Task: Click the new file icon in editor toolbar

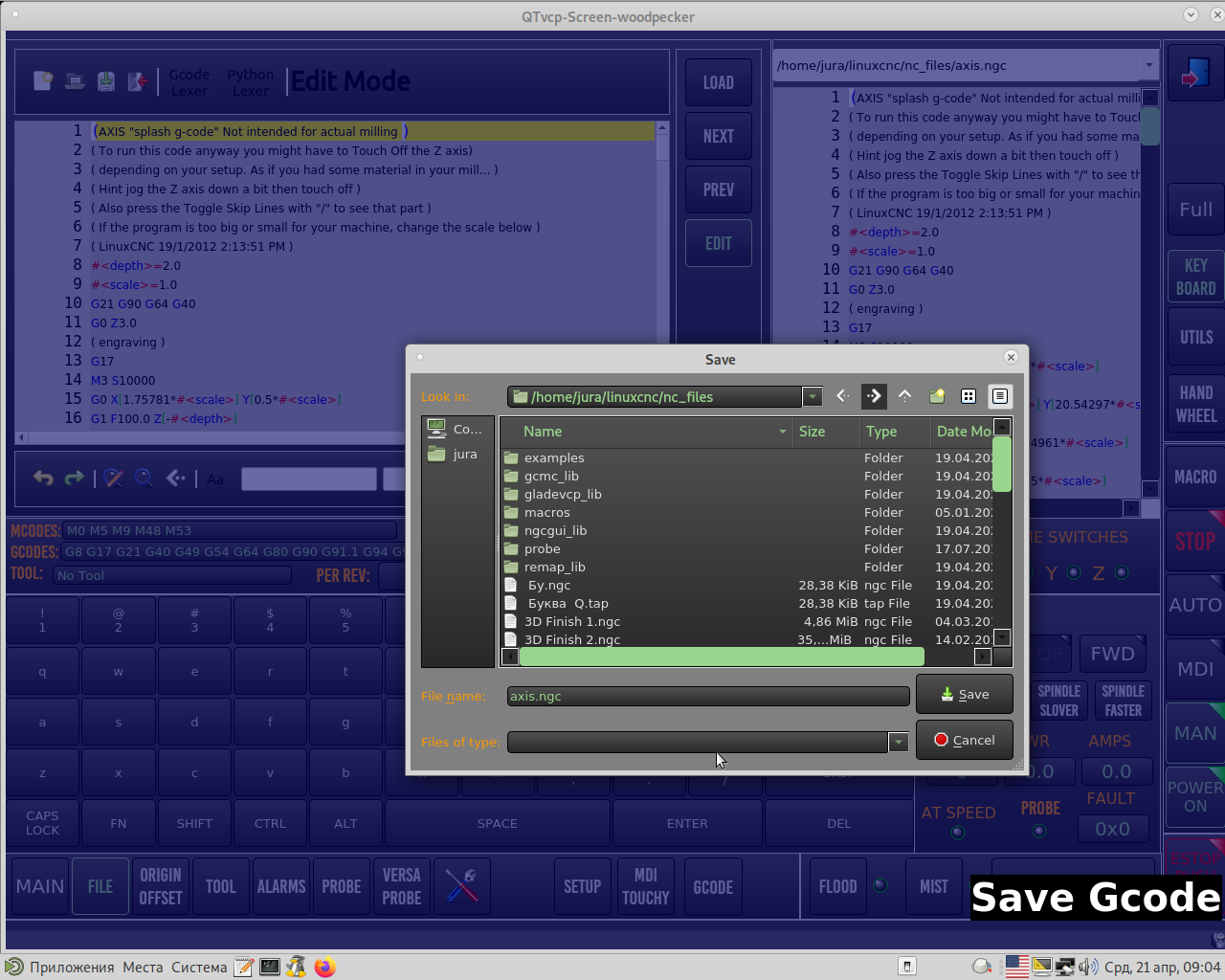Action: (43, 81)
